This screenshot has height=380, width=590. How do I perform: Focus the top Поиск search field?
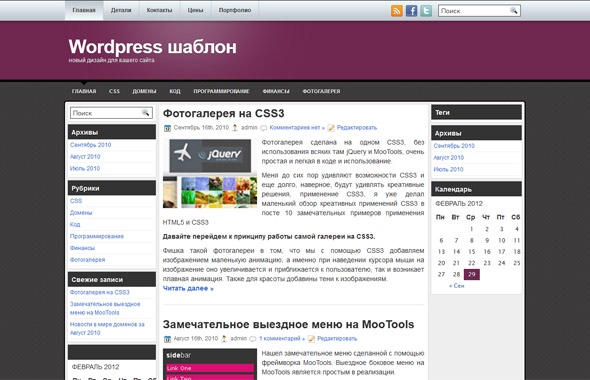tap(474, 11)
